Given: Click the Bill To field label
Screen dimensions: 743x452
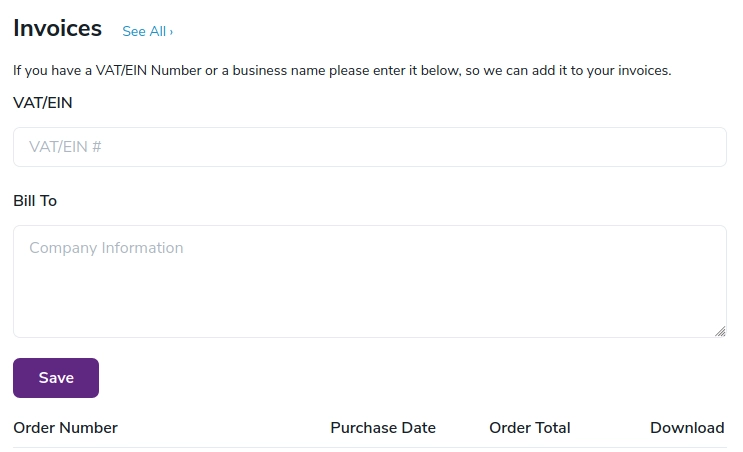Looking at the screenshot, I should (x=35, y=201).
